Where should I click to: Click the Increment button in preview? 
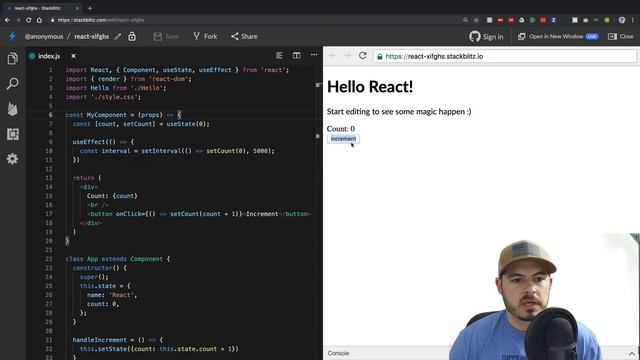coord(343,139)
